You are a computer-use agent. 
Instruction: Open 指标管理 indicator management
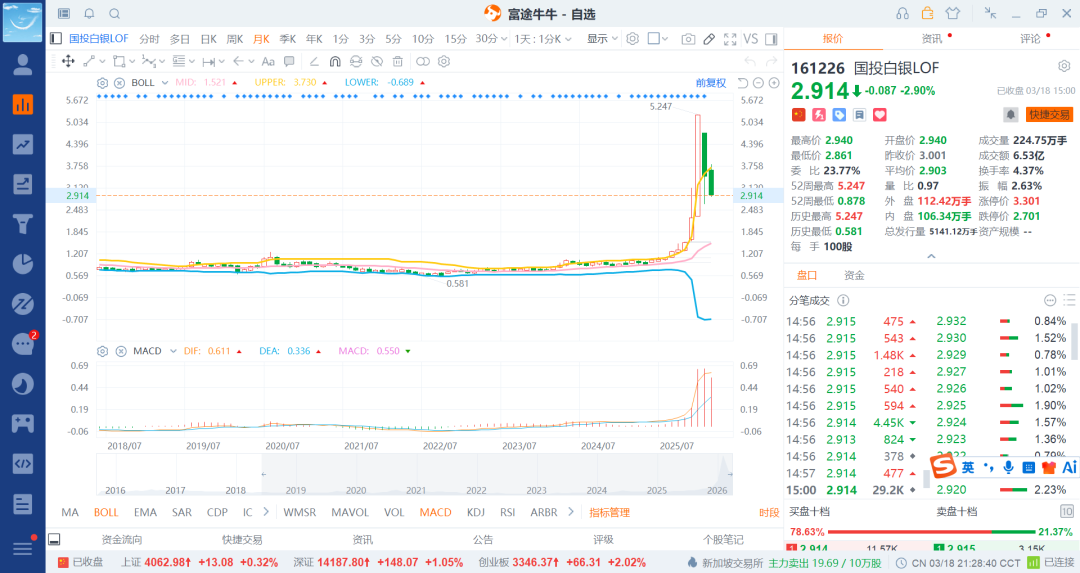coord(610,512)
